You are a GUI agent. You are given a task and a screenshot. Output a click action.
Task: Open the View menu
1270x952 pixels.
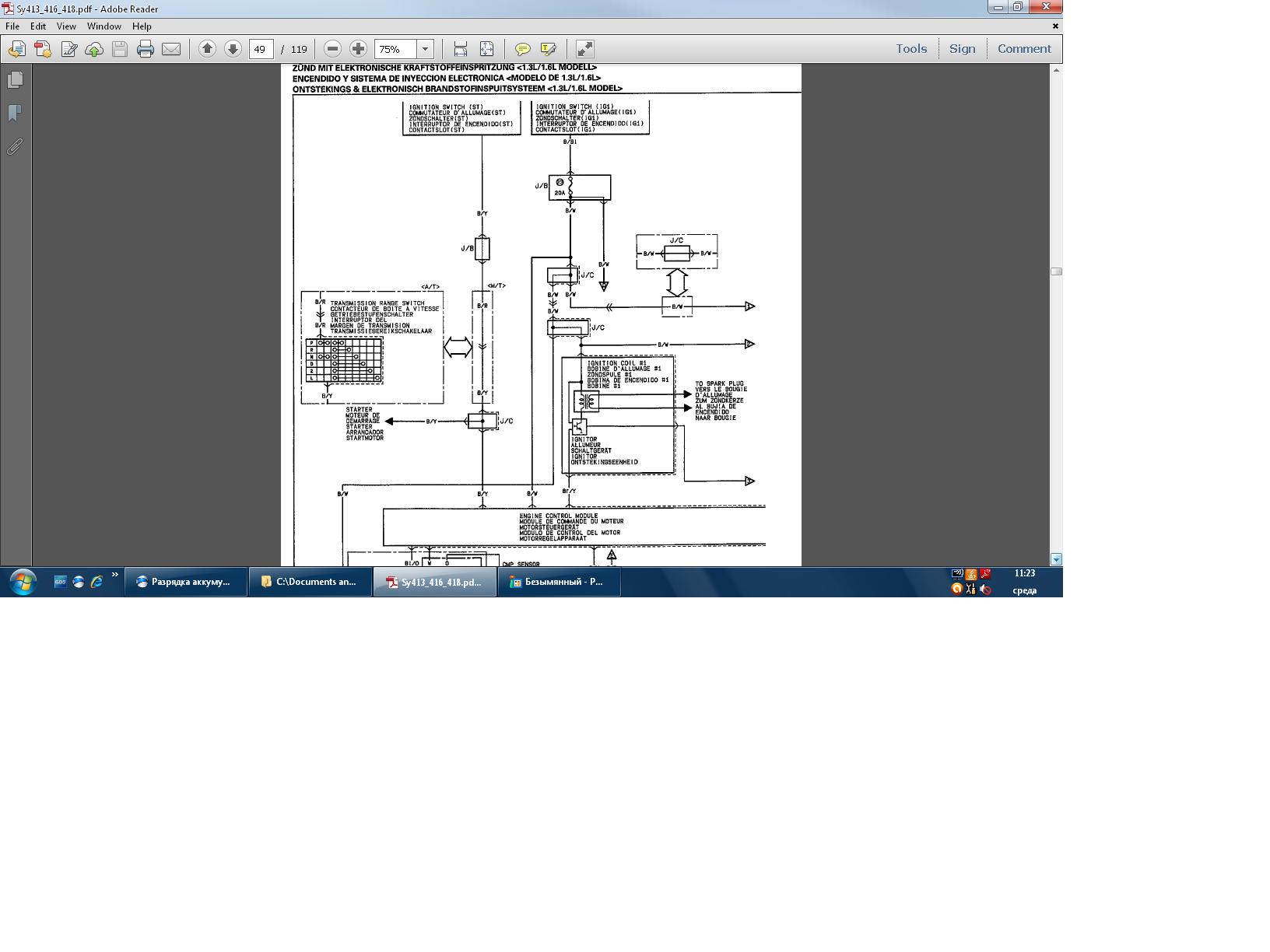[x=66, y=26]
